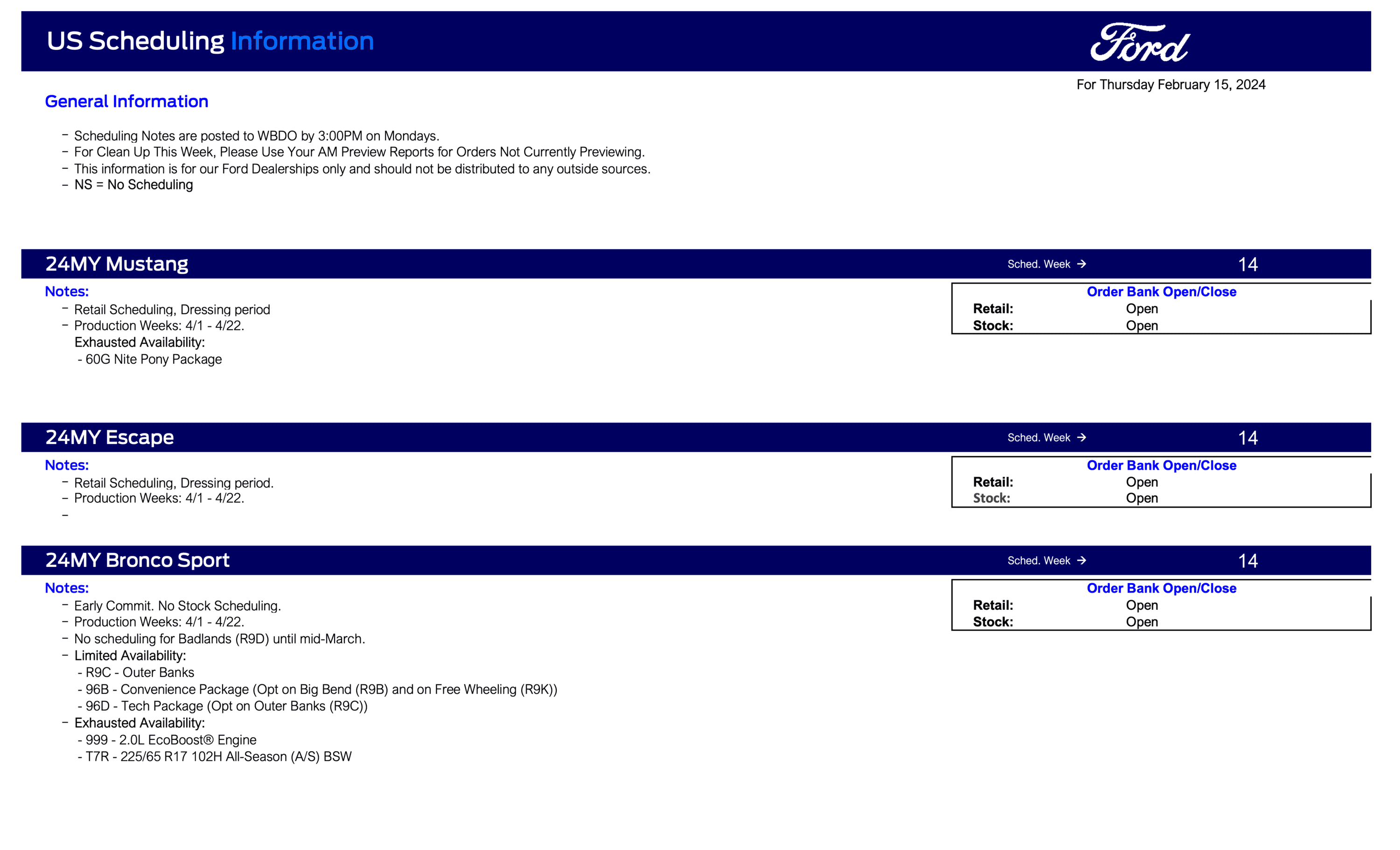
Task: Toggle Retail order bank status for Bronco Sport
Action: point(1141,605)
